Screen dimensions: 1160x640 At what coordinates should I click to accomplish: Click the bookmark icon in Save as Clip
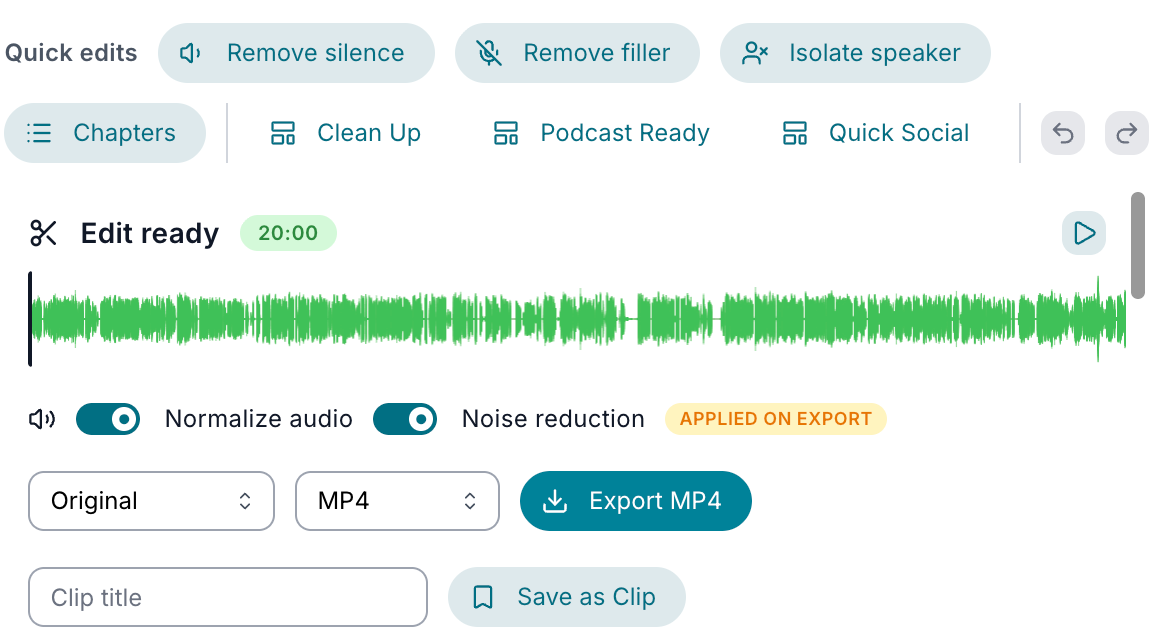(x=483, y=597)
